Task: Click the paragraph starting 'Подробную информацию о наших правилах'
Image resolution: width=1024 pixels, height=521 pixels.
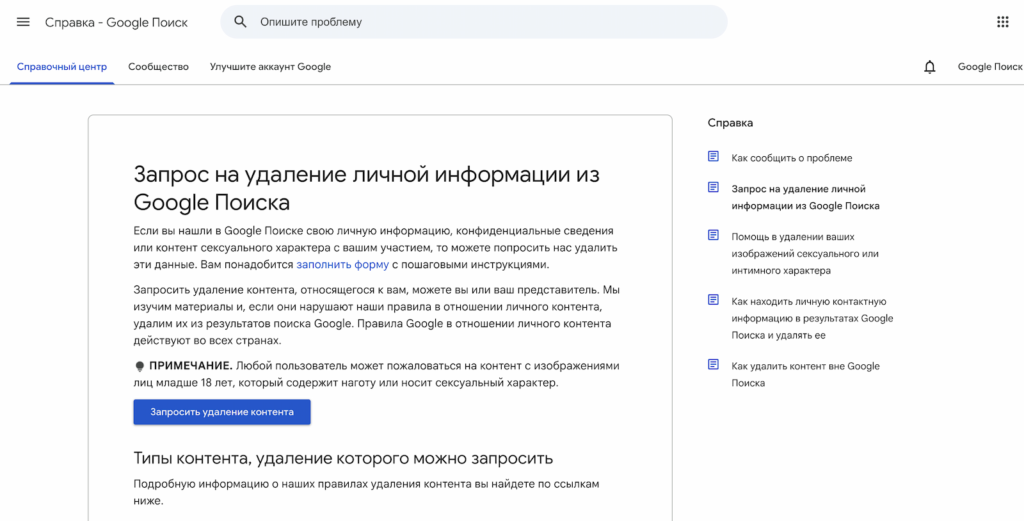Action: click(366, 493)
